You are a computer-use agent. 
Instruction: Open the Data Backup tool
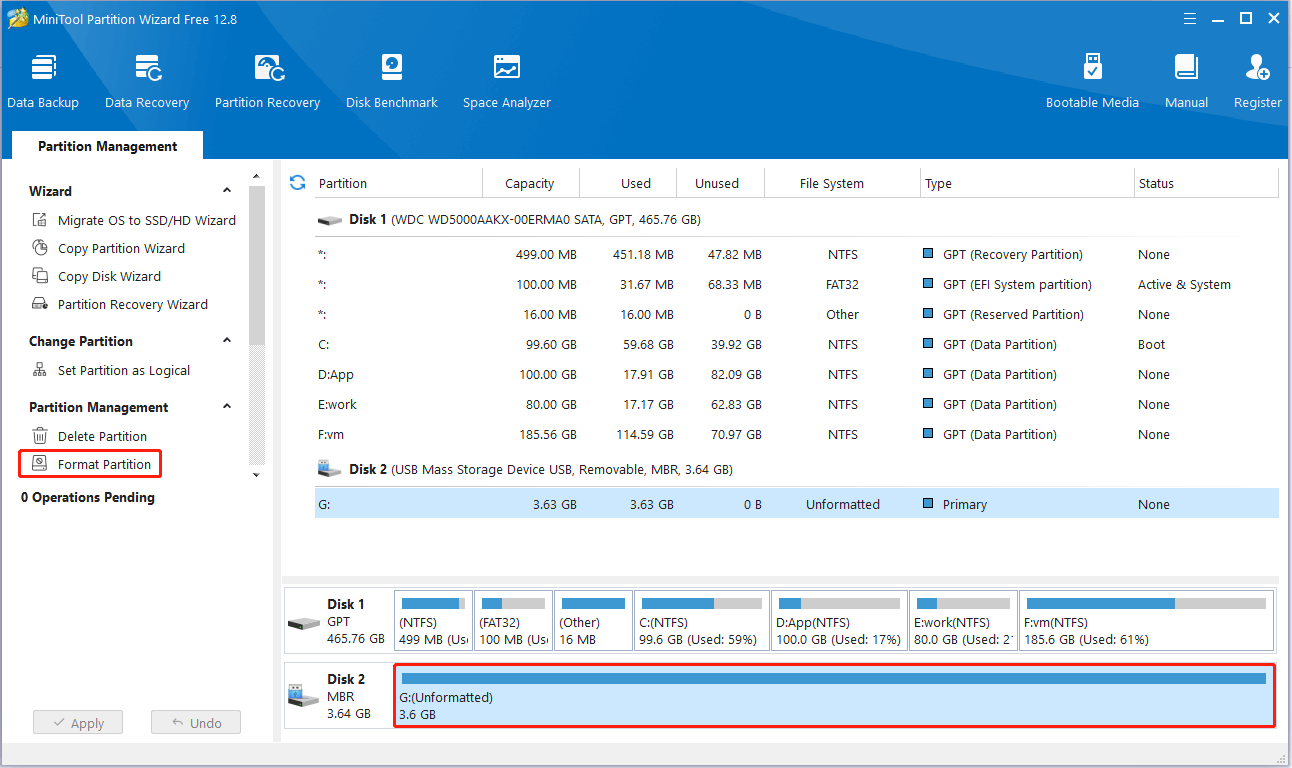43,82
